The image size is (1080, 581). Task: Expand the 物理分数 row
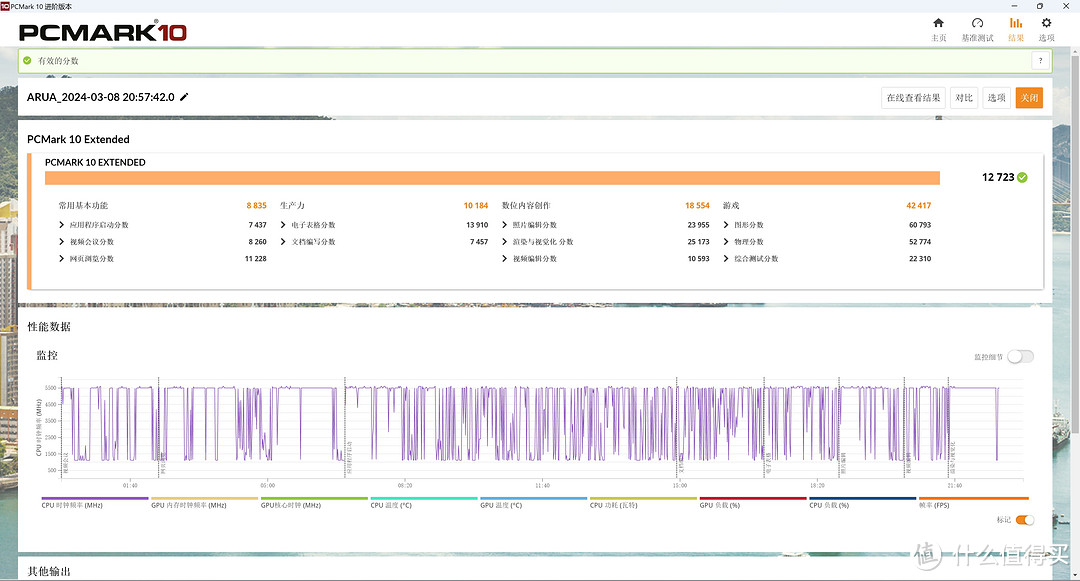[x=726, y=242]
